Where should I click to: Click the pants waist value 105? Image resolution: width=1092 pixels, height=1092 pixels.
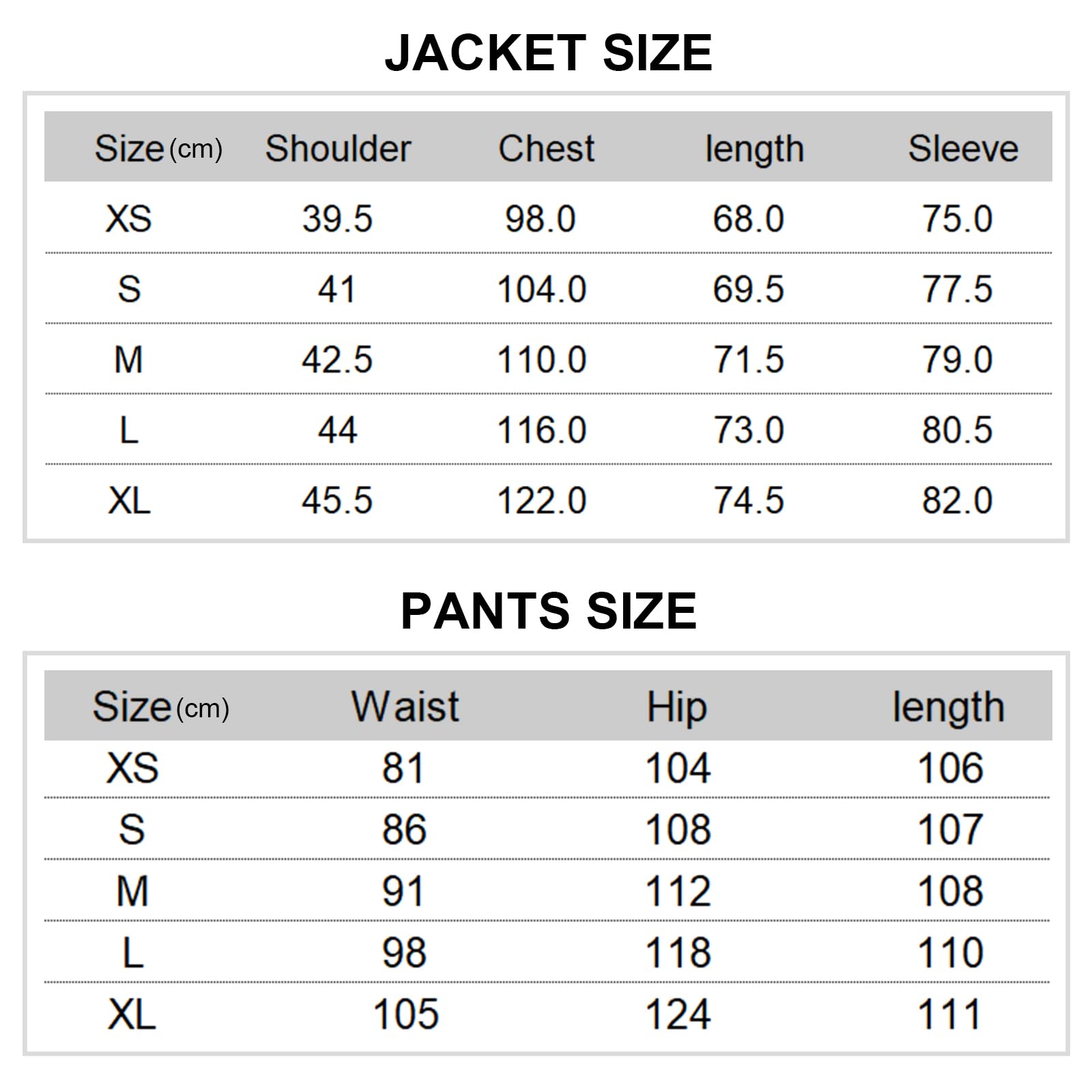[x=405, y=1014]
